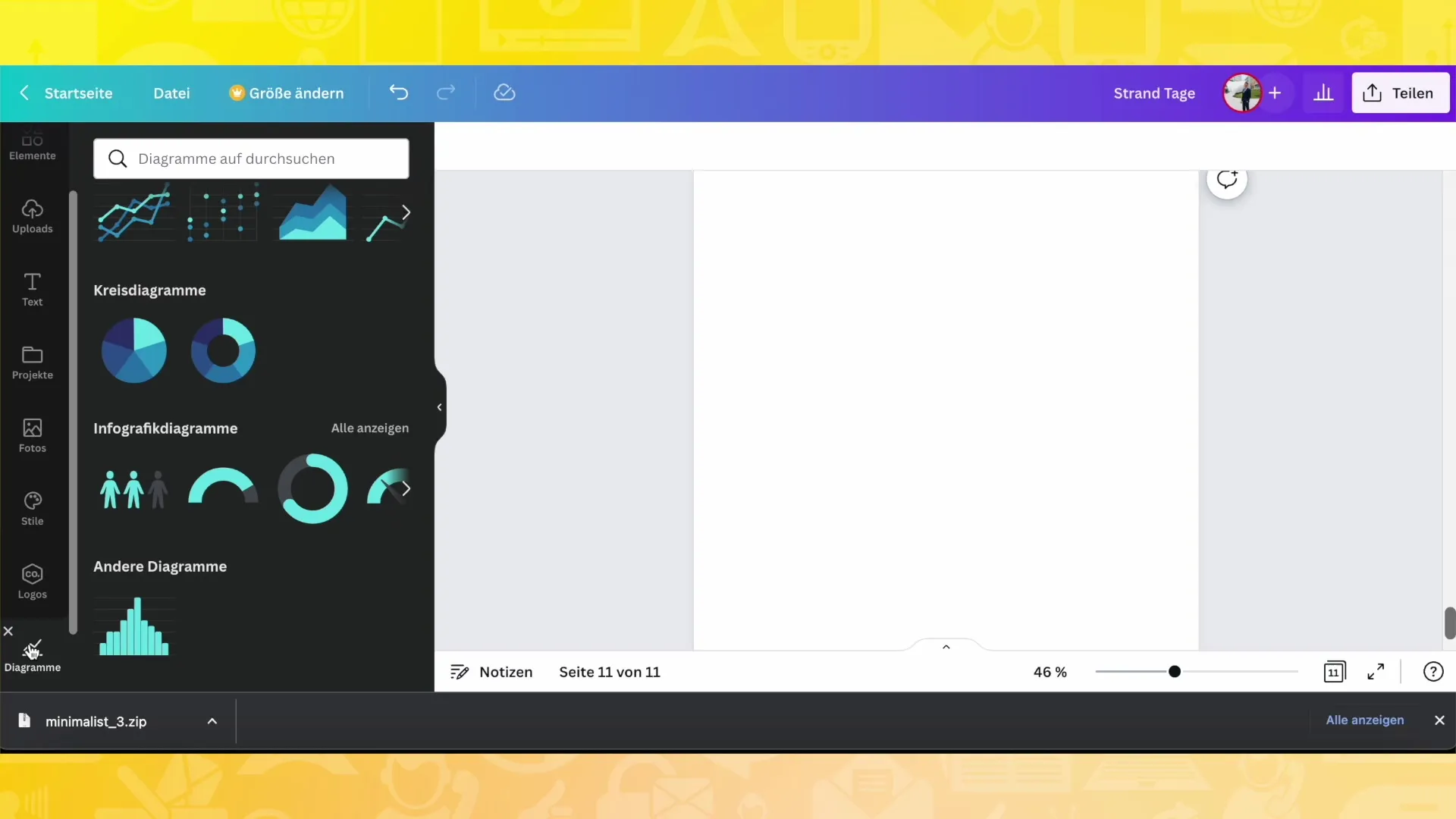
Task: Open the Größe ändern option
Action: (x=287, y=93)
